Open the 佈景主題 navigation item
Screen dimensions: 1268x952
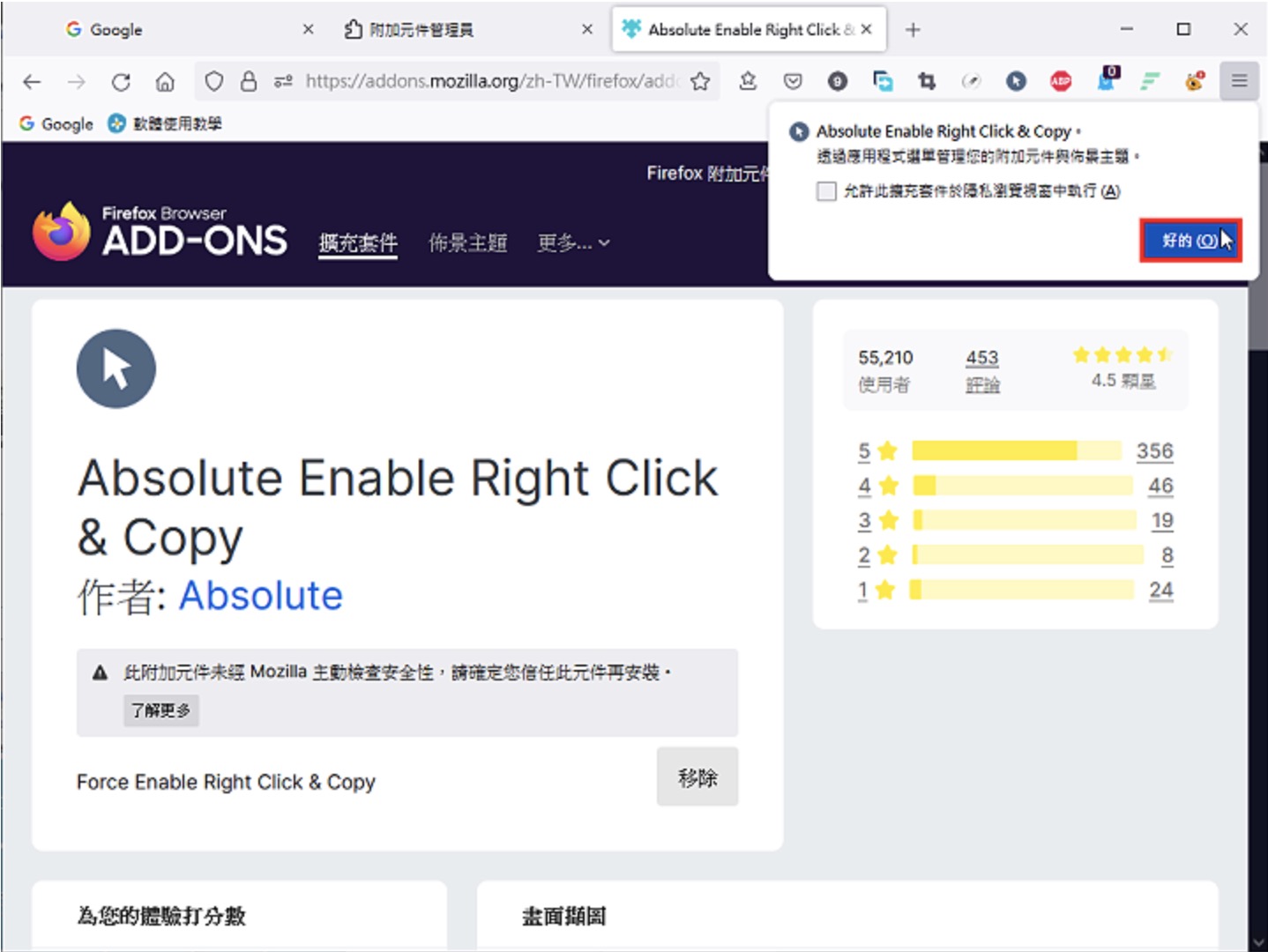pyautogui.click(x=467, y=242)
